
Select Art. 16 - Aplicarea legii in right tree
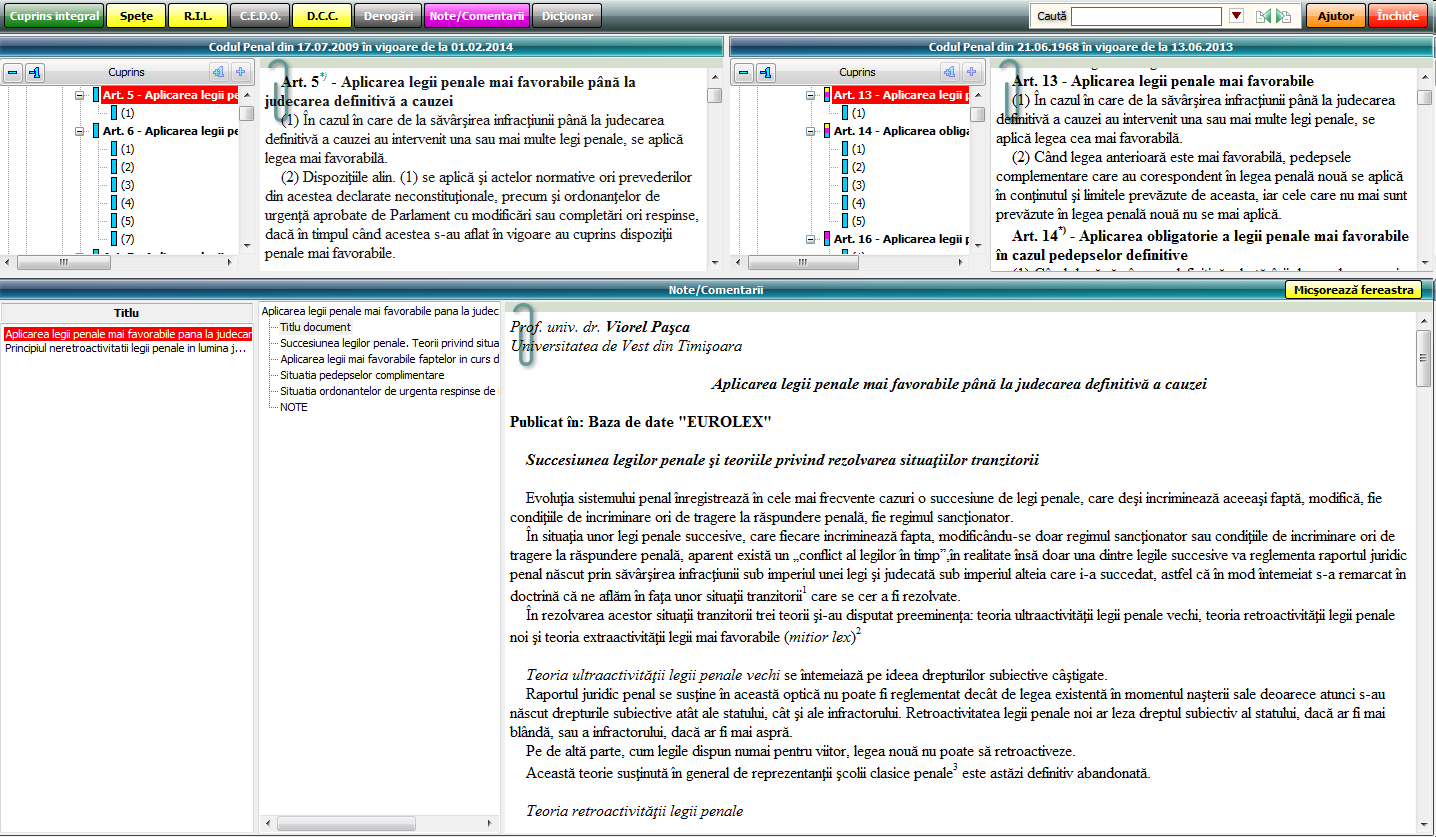[x=901, y=239]
